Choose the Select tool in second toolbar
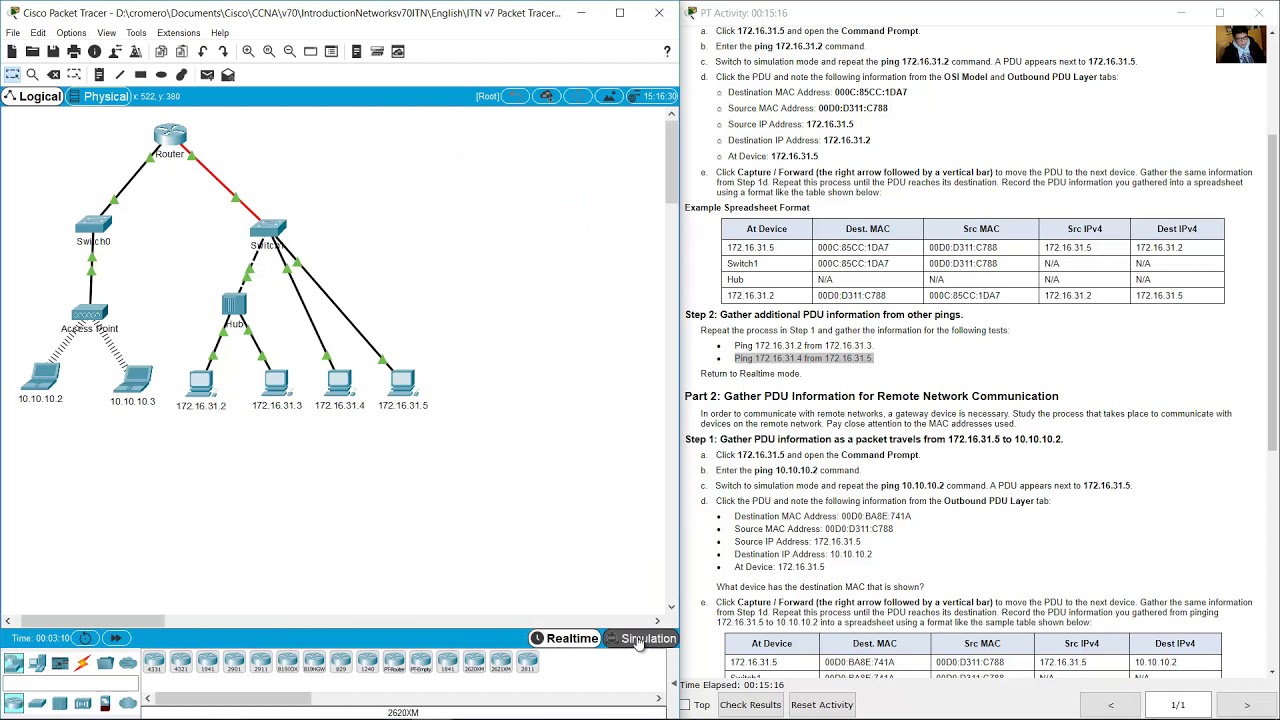Image resolution: width=1280 pixels, height=720 pixels. point(12,74)
